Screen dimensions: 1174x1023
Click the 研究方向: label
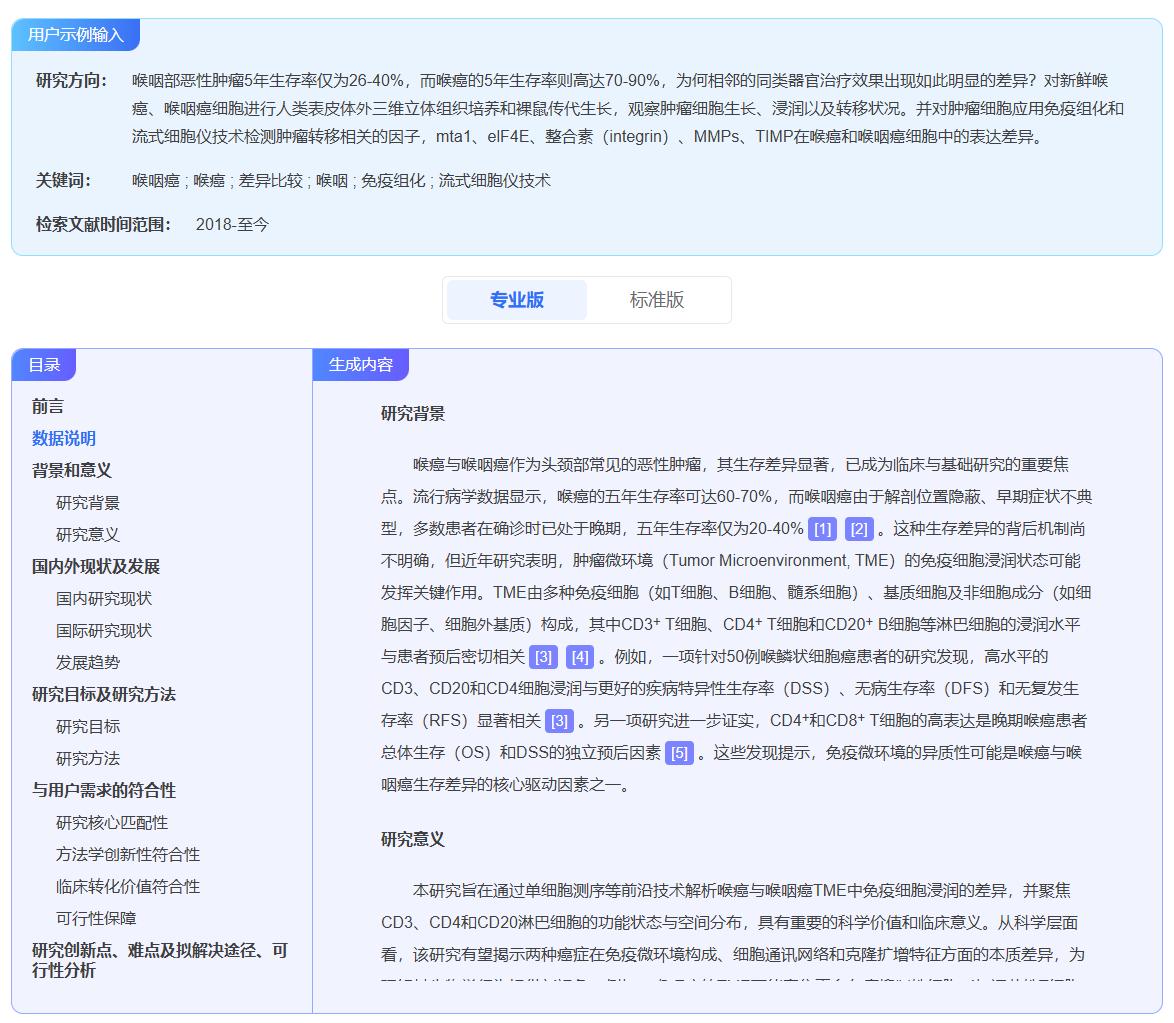coord(71,80)
